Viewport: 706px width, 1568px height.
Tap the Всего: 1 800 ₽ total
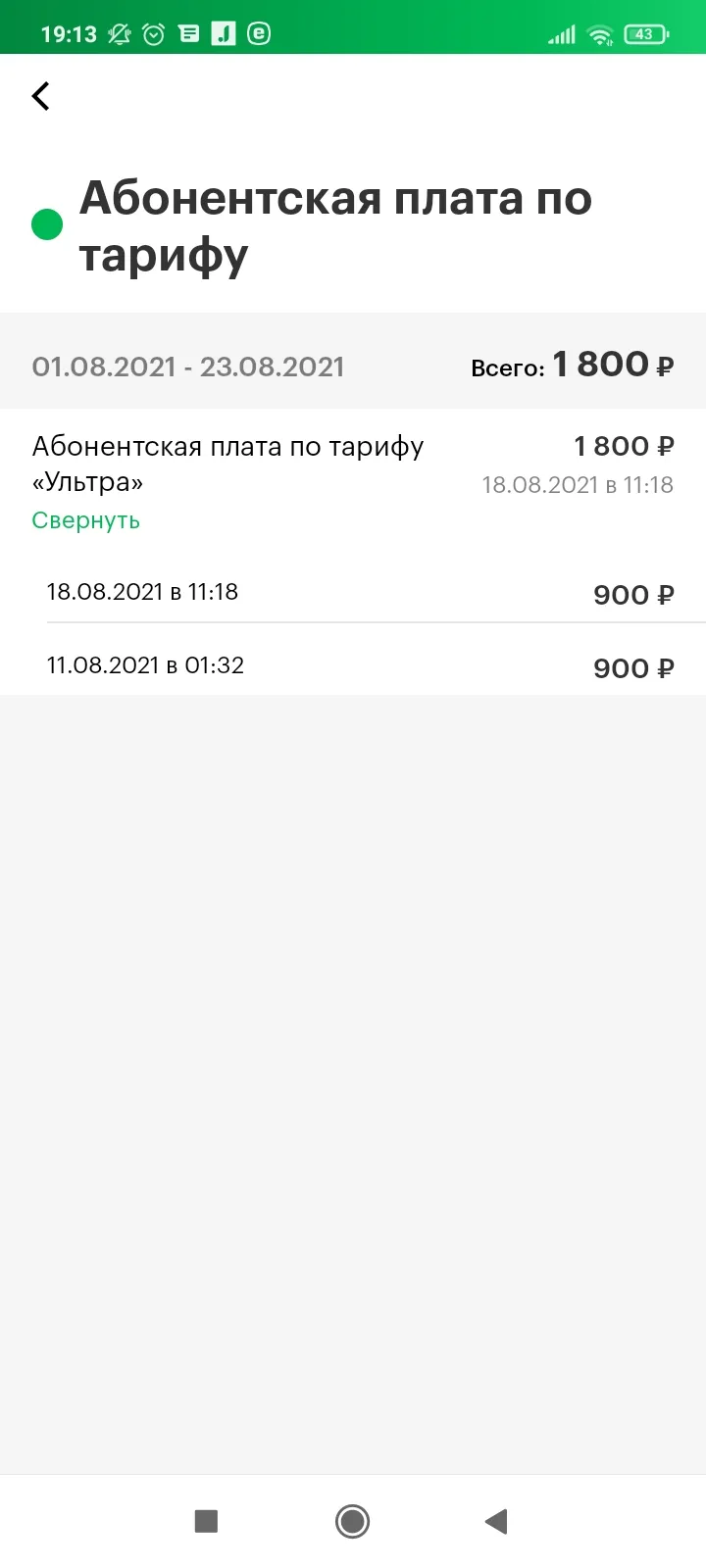(573, 366)
